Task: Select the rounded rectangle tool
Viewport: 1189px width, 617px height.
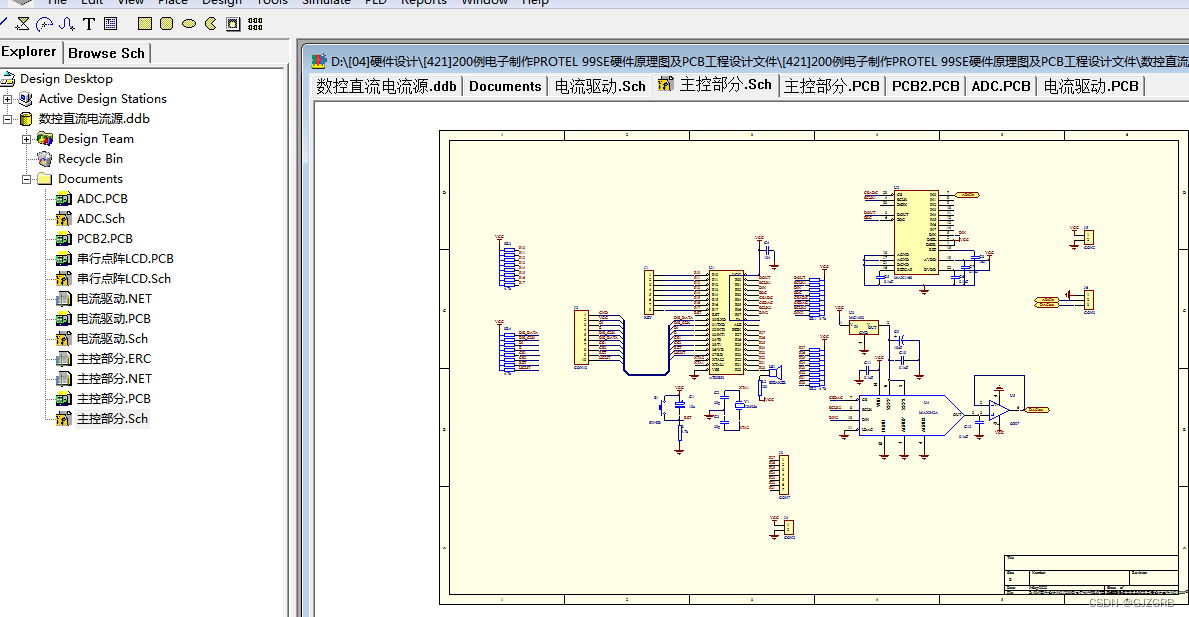Action: pyautogui.click(x=167, y=23)
